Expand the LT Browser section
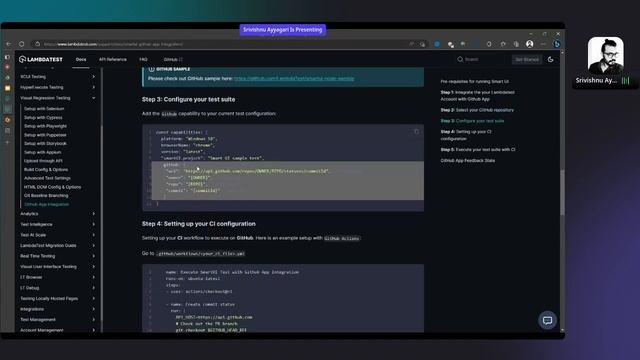 click(x=57, y=277)
